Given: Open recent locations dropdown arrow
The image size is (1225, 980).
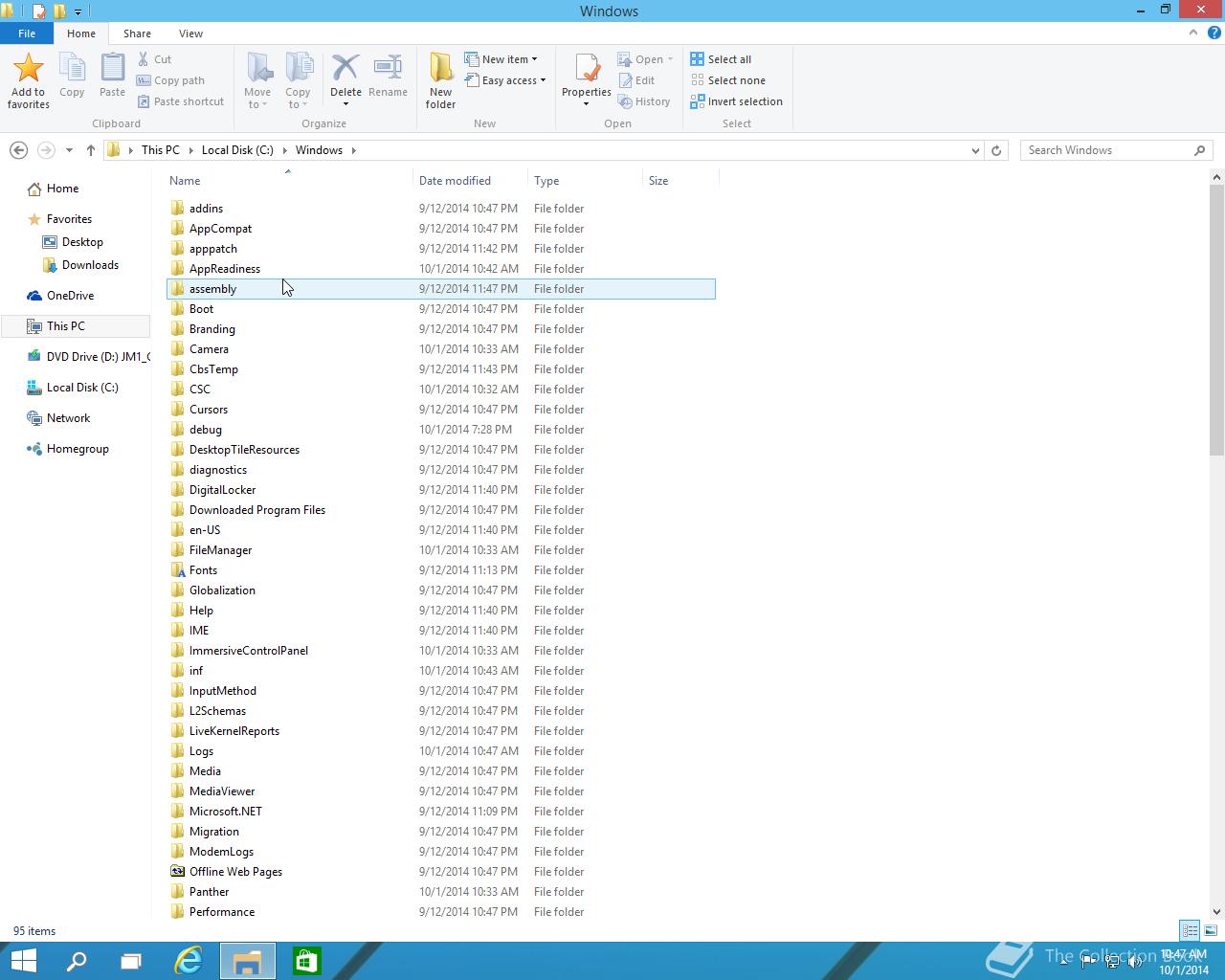Looking at the screenshot, I should click(x=69, y=150).
